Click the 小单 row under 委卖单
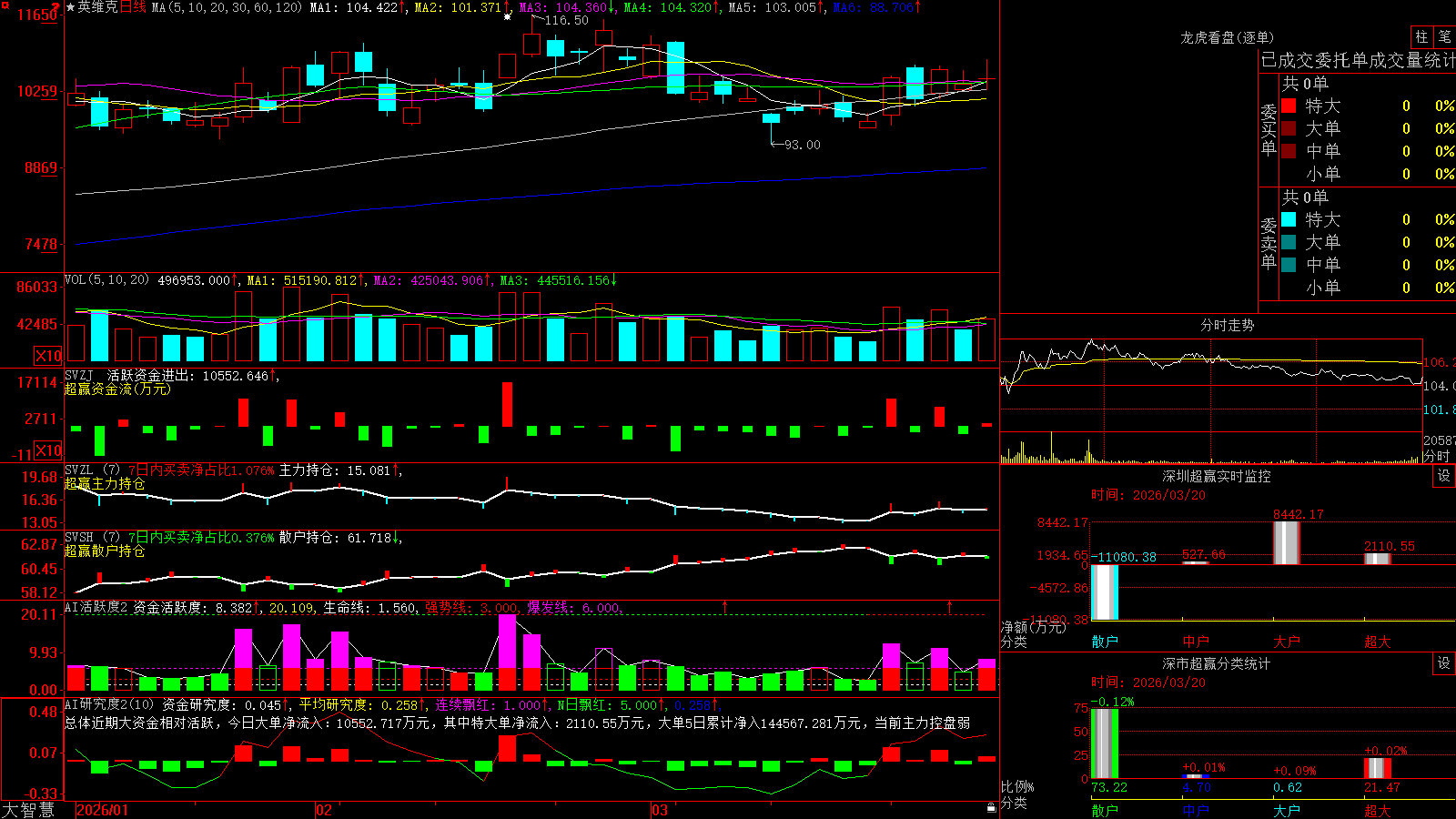 pos(1367,288)
